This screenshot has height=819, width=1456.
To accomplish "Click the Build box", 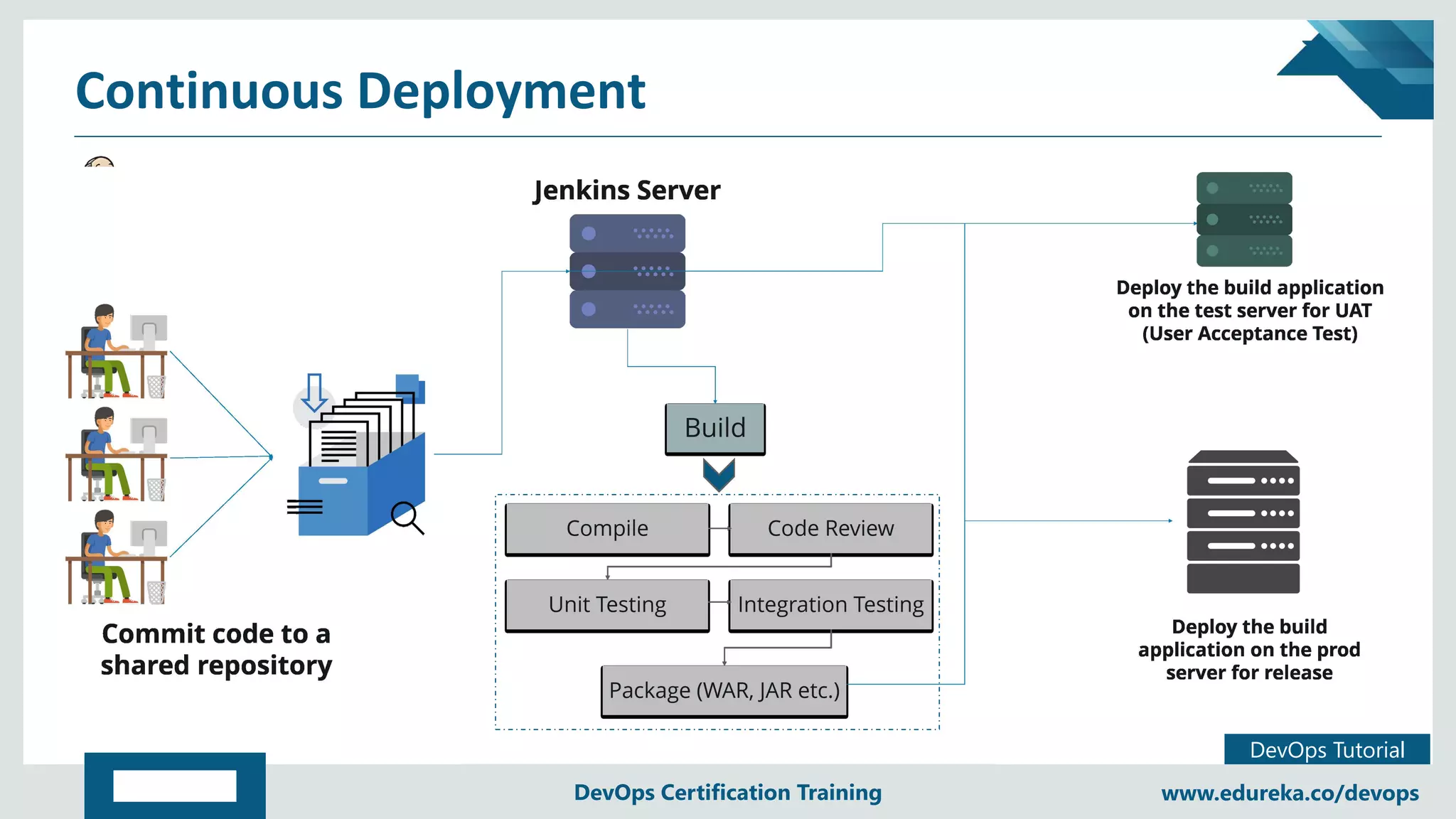I will pos(715,429).
